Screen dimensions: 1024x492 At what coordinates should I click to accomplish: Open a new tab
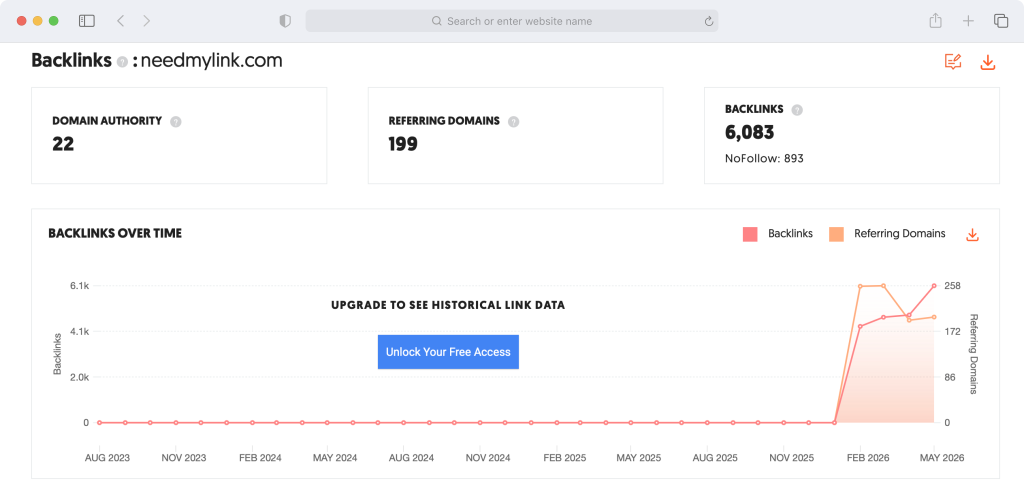968,21
